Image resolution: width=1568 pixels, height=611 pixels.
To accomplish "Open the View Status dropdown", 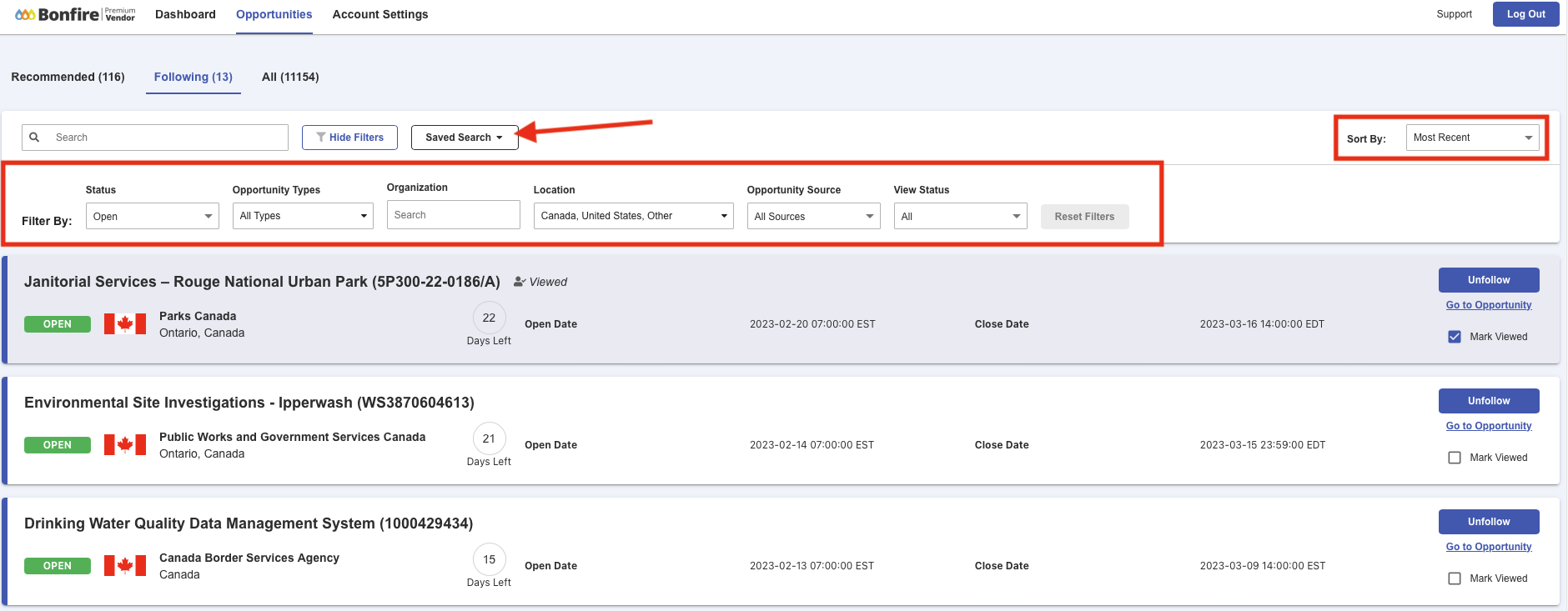I will pyautogui.click(x=961, y=216).
